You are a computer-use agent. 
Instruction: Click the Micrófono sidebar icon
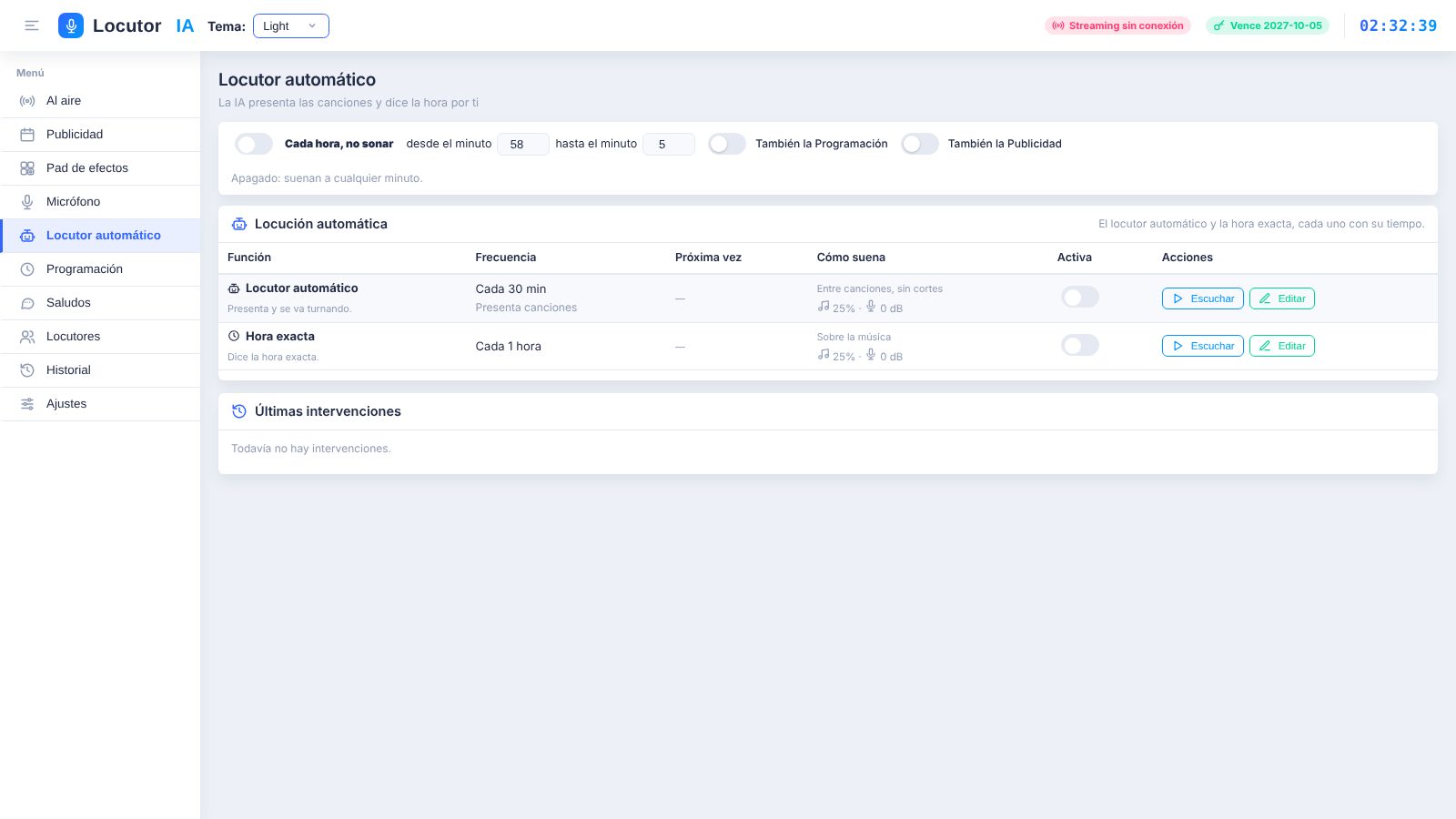tap(27, 202)
